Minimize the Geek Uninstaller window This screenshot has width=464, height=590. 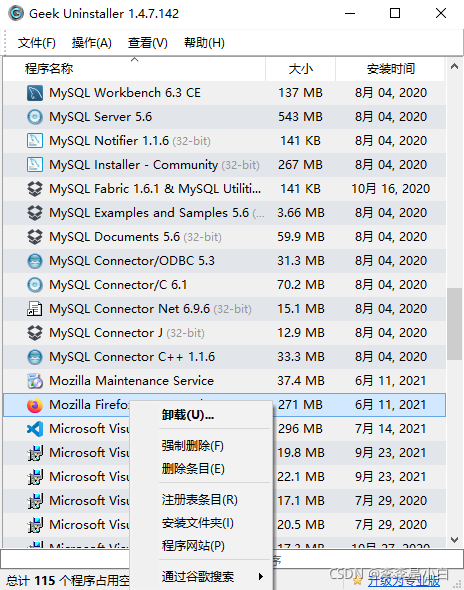click(x=350, y=14)
